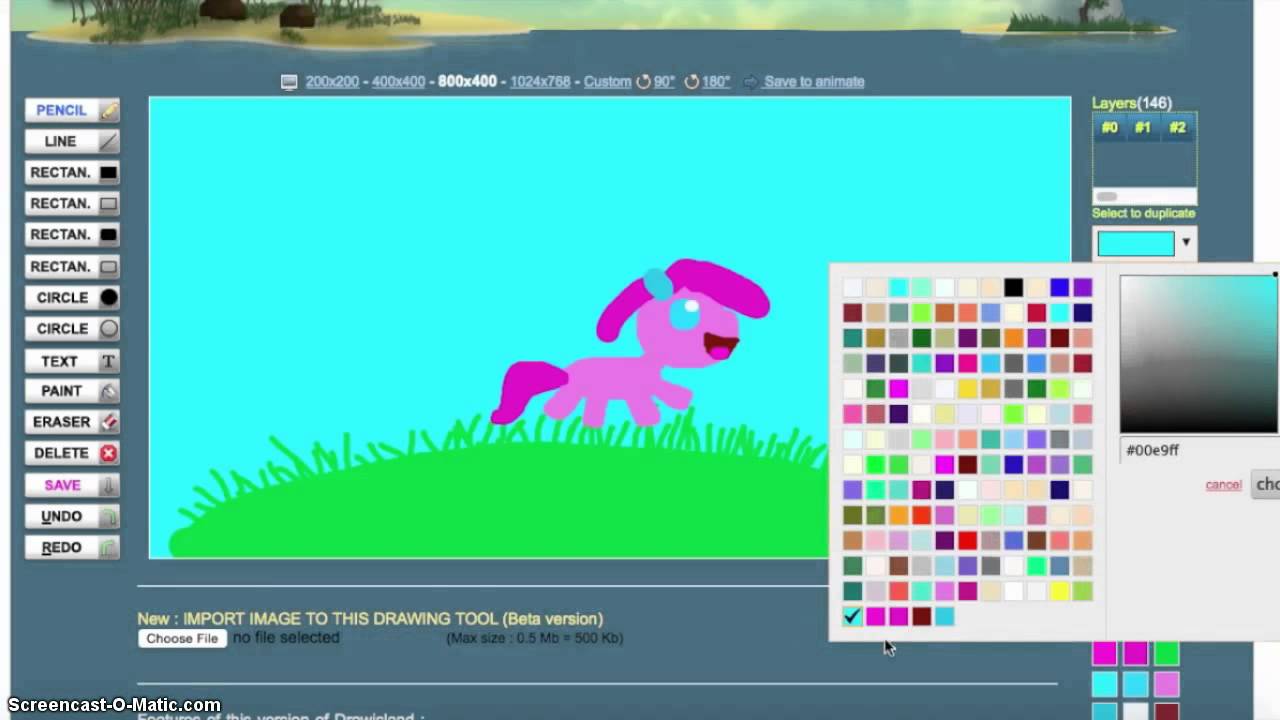Pick the black swatch in color palette
1280x720 pixels.
[x=1013, y=288]
